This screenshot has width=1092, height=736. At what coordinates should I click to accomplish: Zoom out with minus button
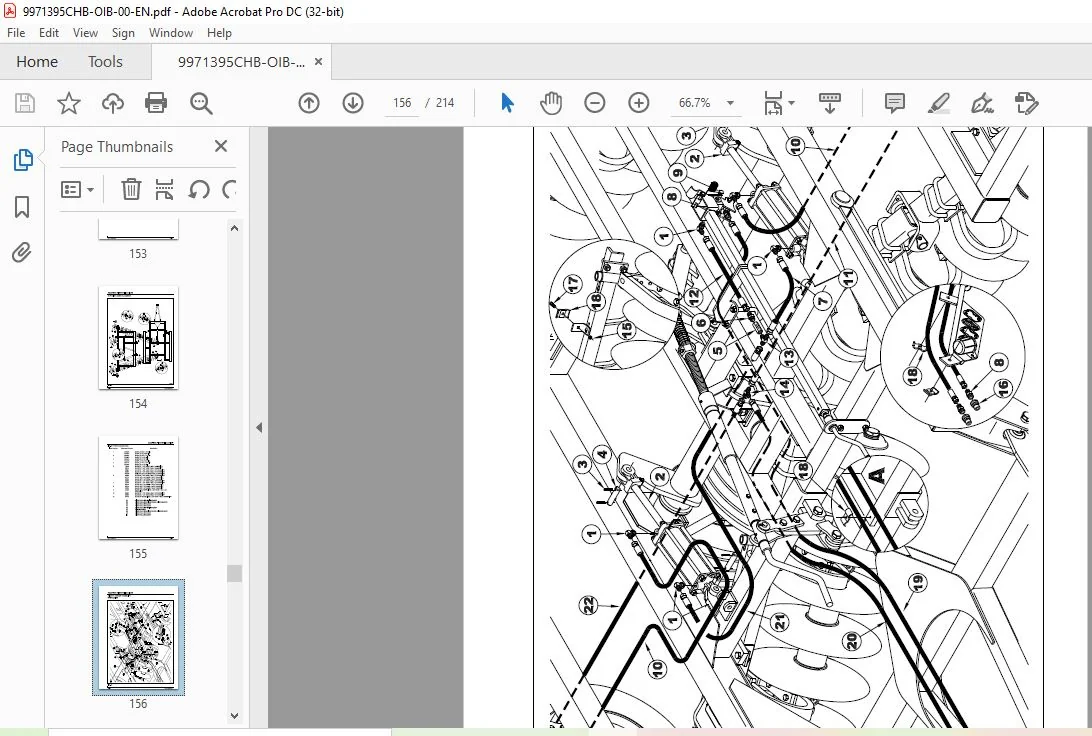594,103
